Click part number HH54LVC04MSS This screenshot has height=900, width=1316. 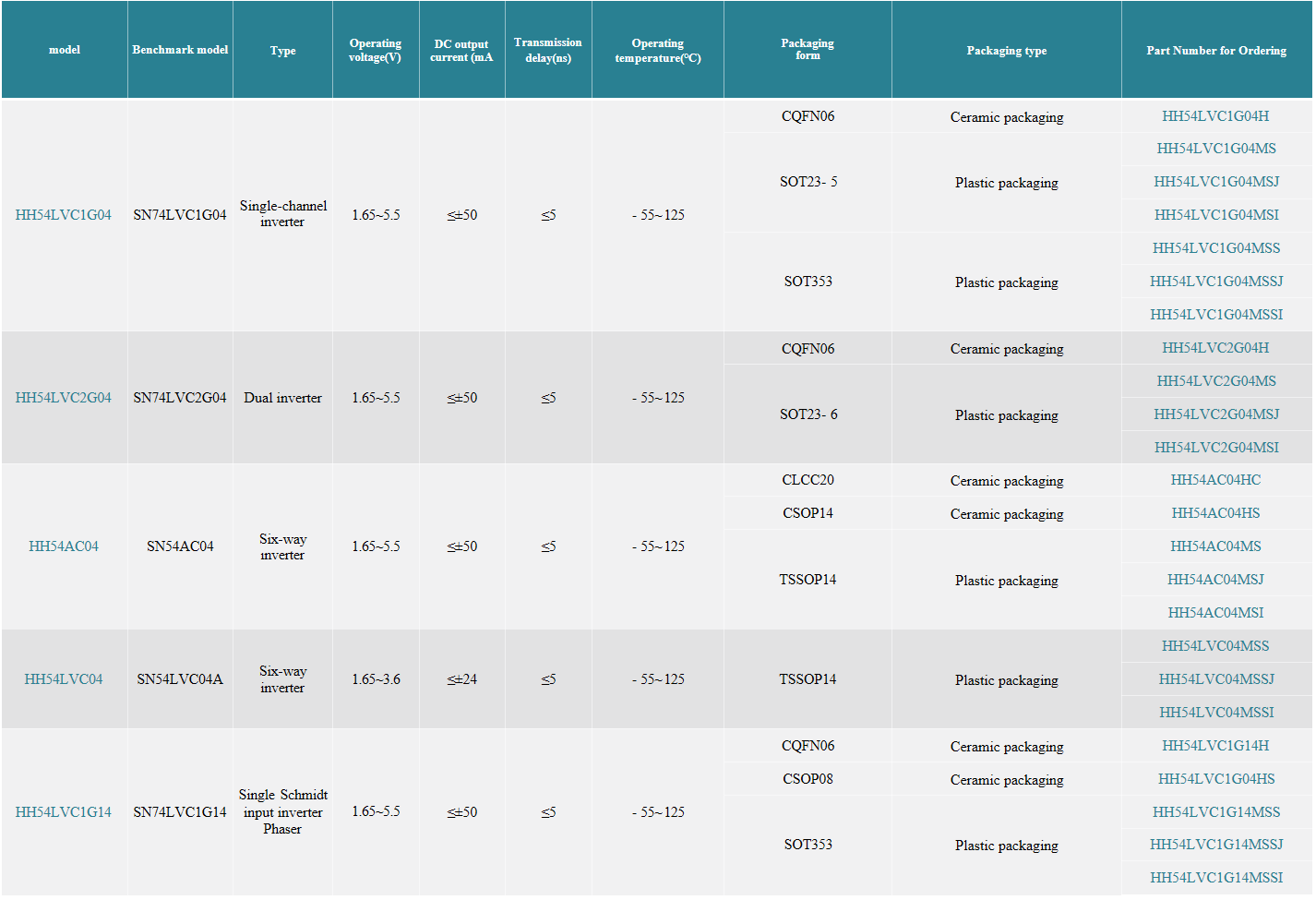pos(1215,646)
